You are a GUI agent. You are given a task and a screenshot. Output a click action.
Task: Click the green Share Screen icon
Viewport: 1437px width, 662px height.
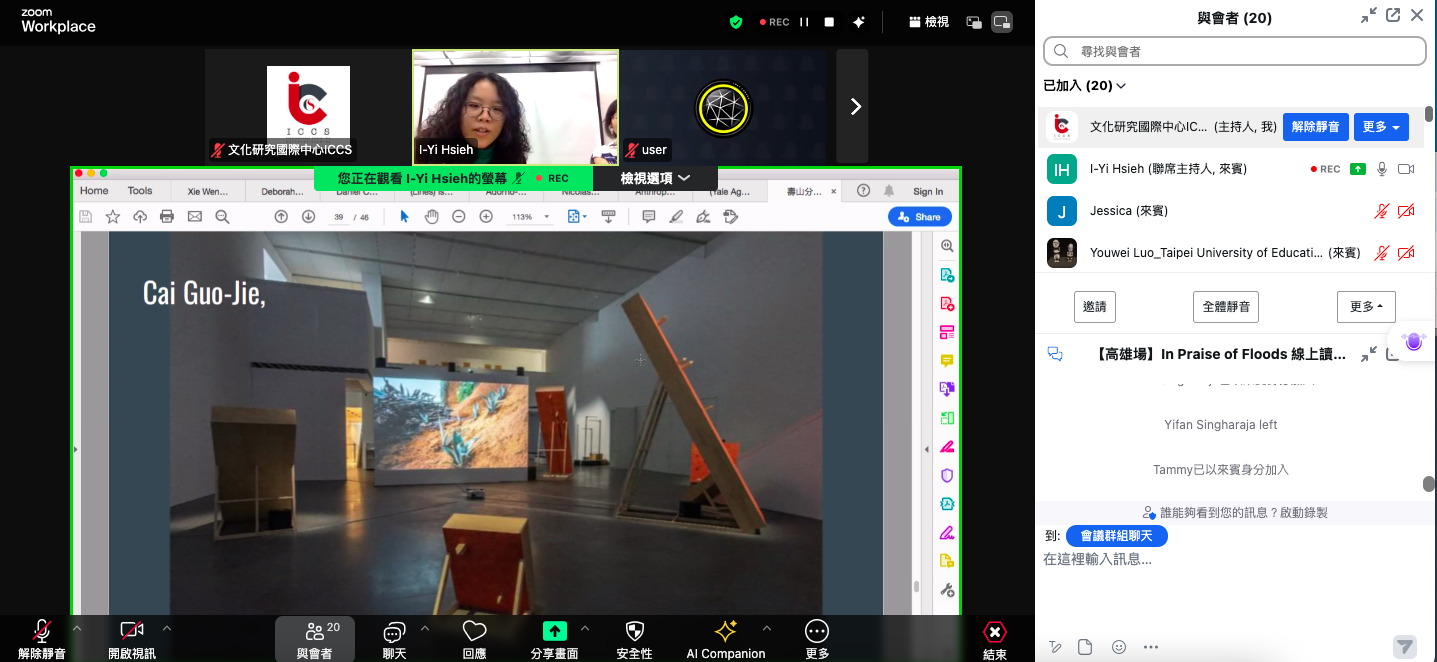coord(554,631)
